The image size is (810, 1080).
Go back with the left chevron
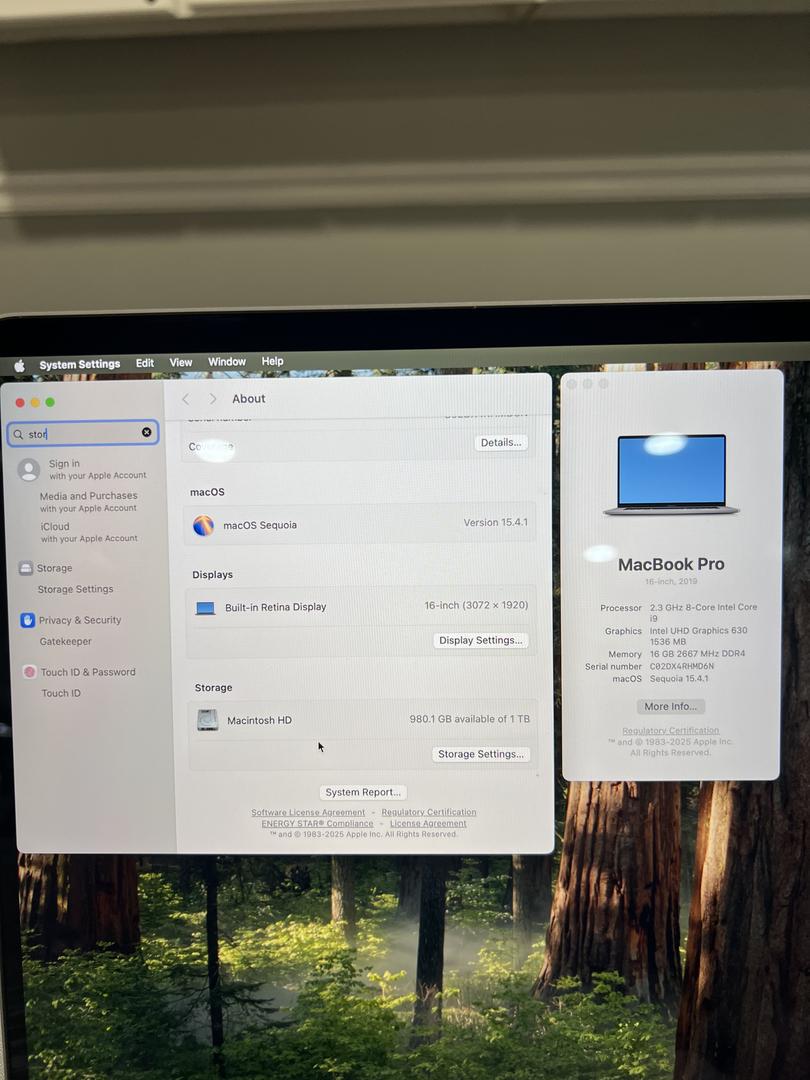(x=185, y=399)
